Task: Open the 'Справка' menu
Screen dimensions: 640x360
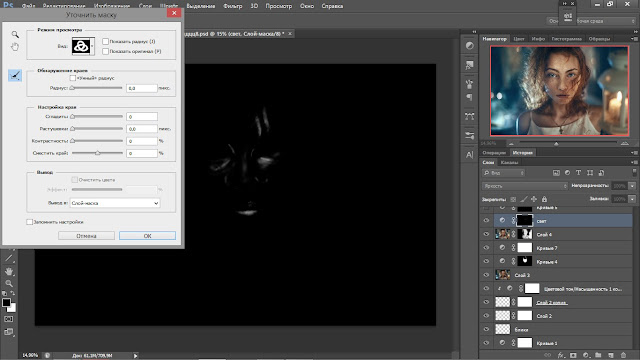Action: [332, 6]
